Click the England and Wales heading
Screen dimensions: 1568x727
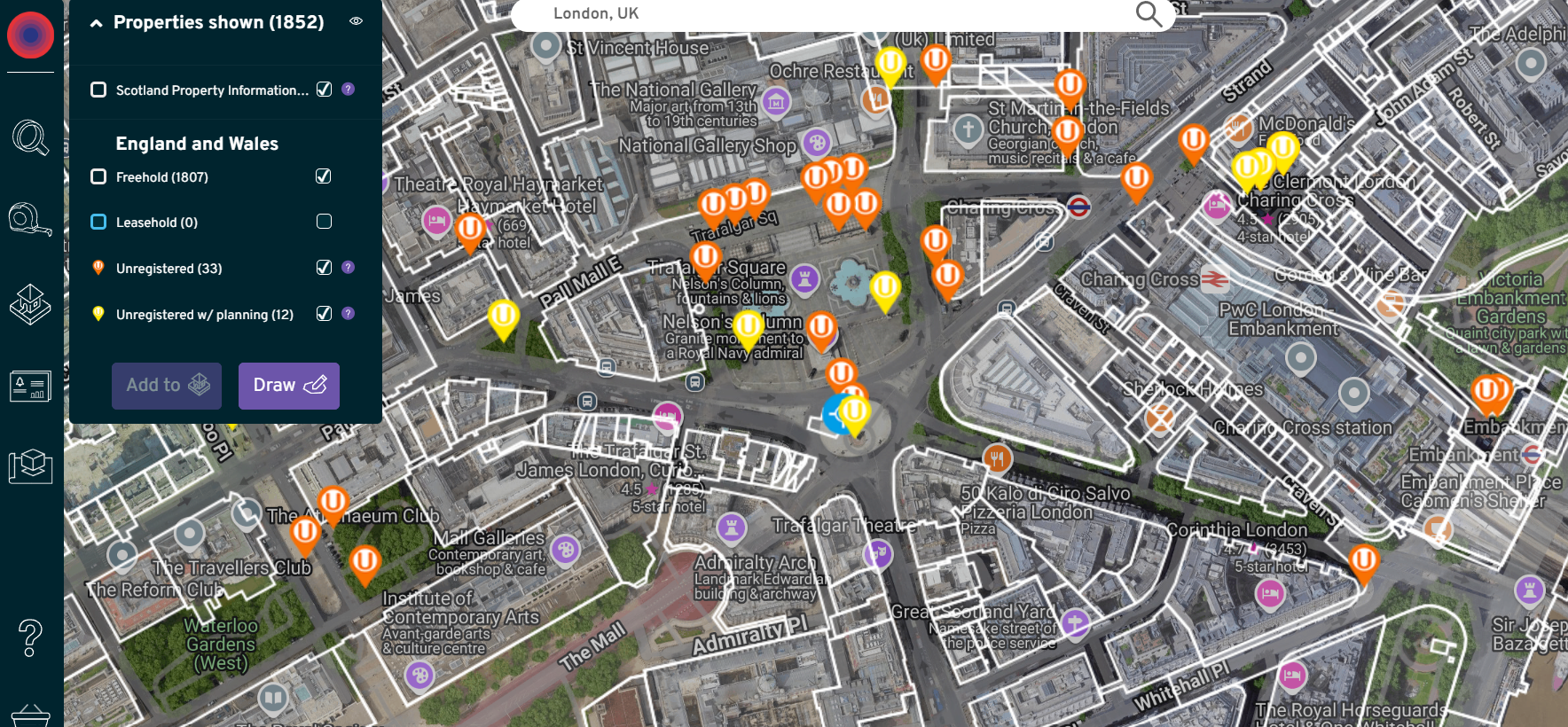pyautogui.click(x=197, y=144)
